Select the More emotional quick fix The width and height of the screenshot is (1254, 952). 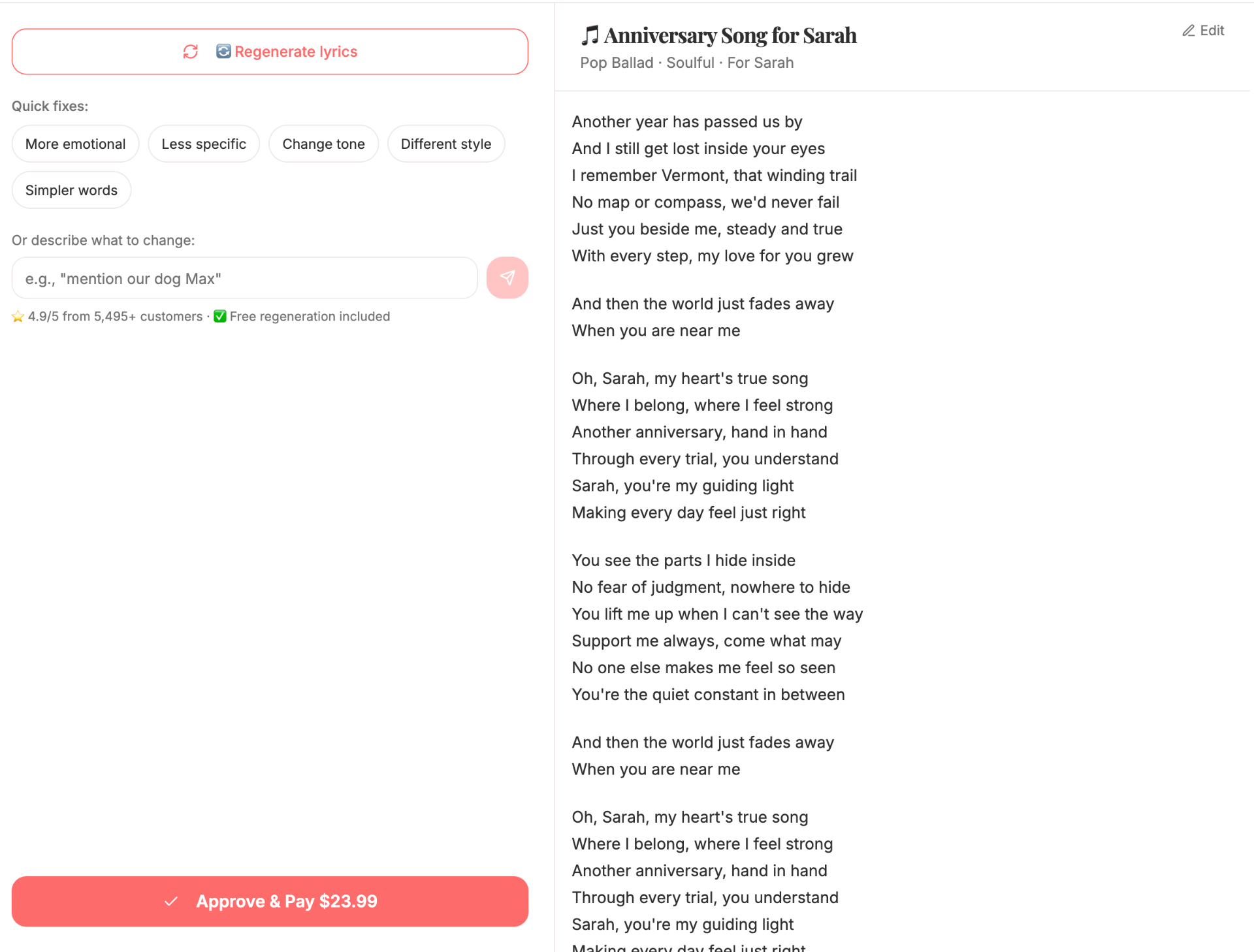75,144
